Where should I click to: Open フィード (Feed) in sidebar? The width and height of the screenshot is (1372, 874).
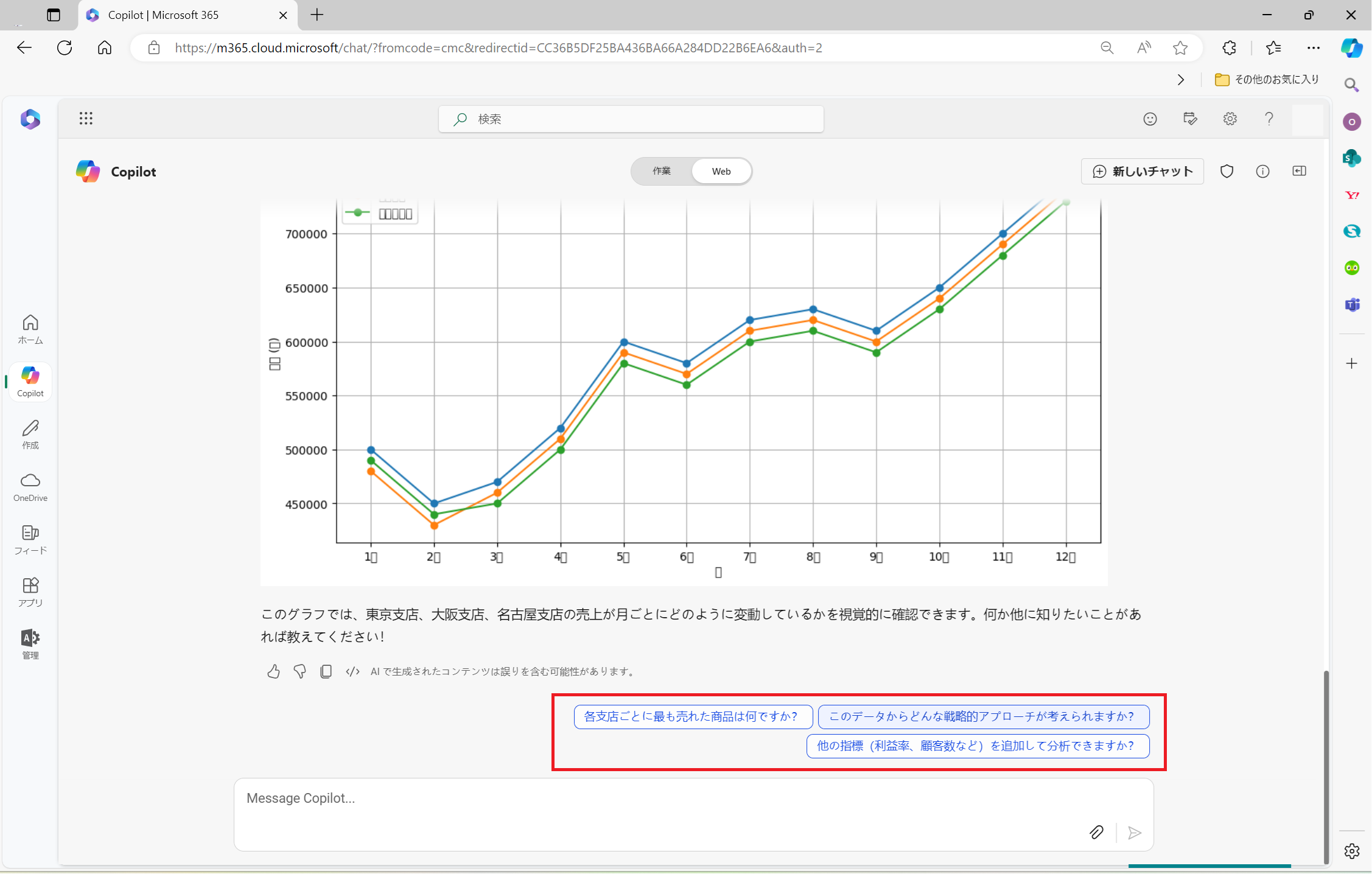30,539
